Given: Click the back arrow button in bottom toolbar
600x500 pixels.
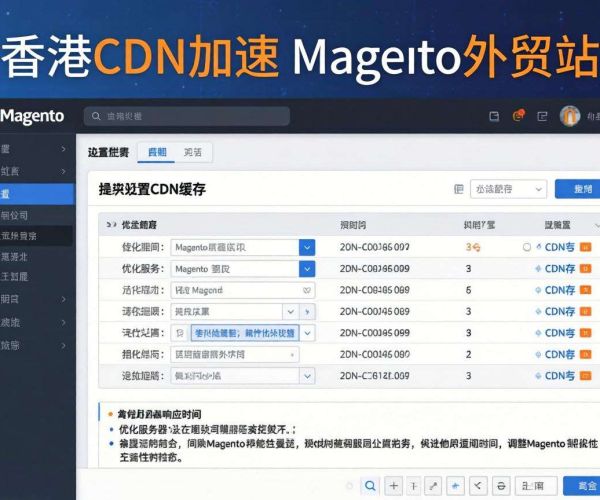Looking at the screenshot, I should click(x=478, y=486).
